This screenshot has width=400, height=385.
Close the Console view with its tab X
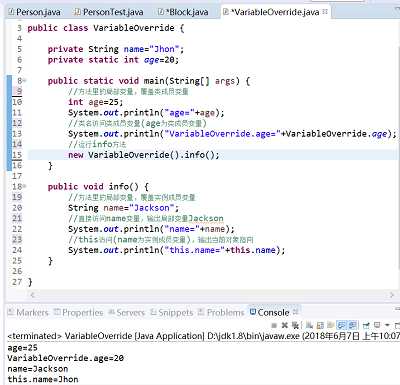tap(295, 312)
